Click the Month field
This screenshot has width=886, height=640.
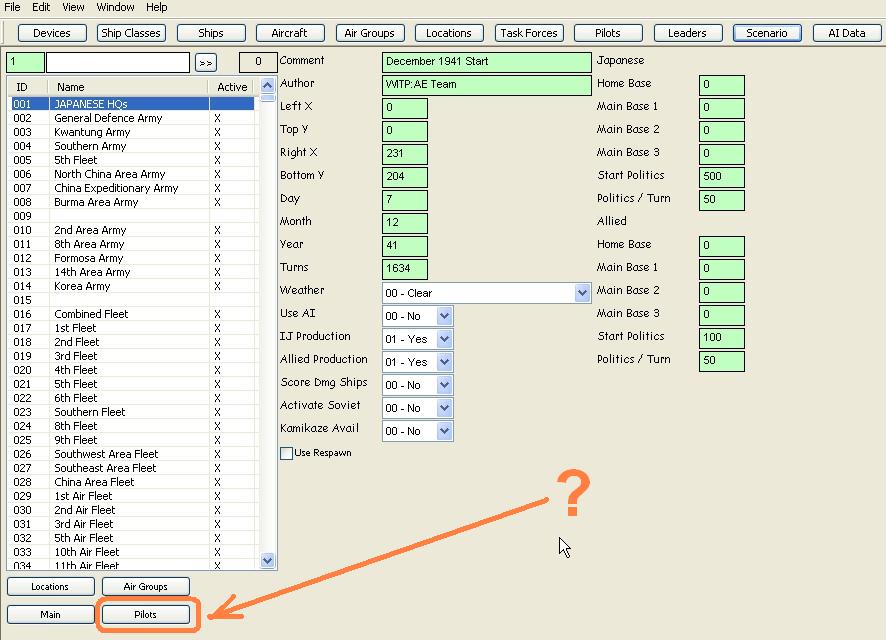[x=405, y=223]
